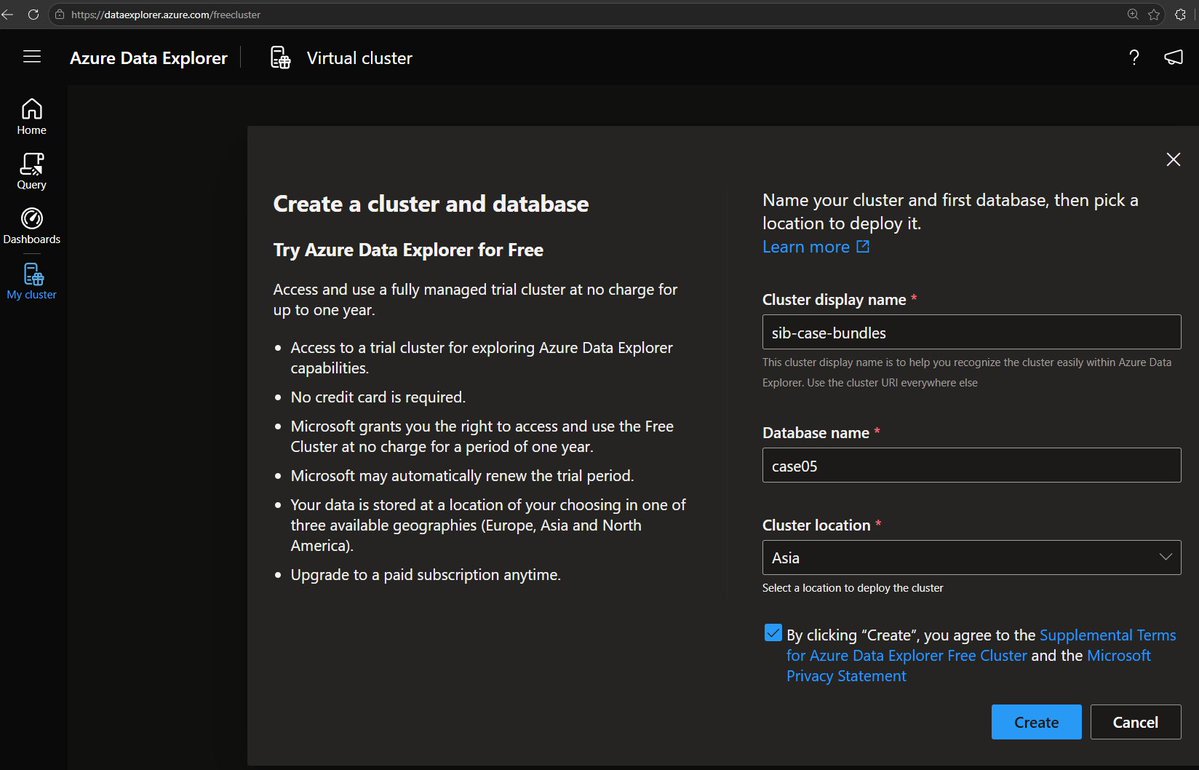Click 'No credit card is required.' bullet
Viewport: 1199px width, 770px height.
click(x=378, y=397)
